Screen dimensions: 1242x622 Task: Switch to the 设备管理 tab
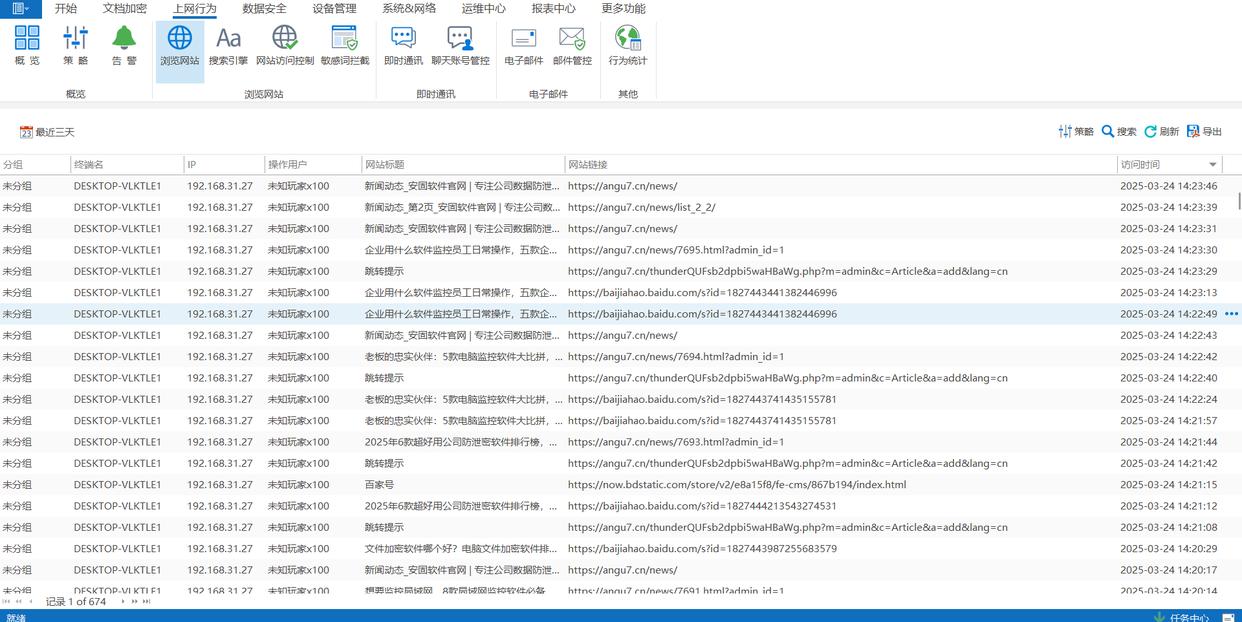334,9
